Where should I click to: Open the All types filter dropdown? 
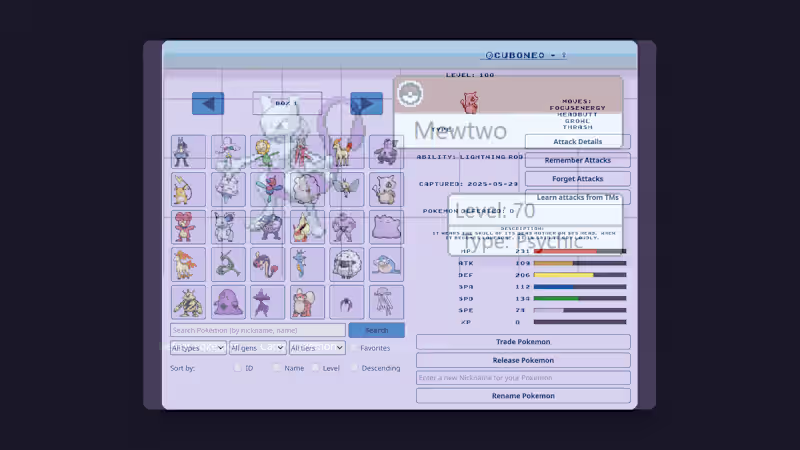(x=198, y=348)
